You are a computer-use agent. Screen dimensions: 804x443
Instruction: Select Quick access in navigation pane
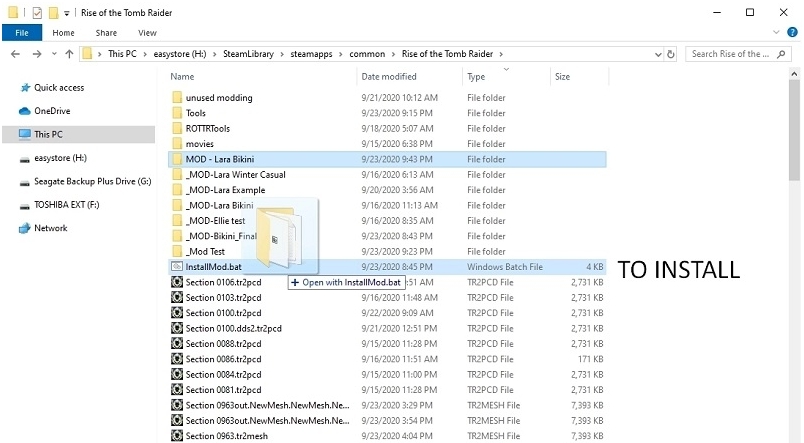pos(59,88)
